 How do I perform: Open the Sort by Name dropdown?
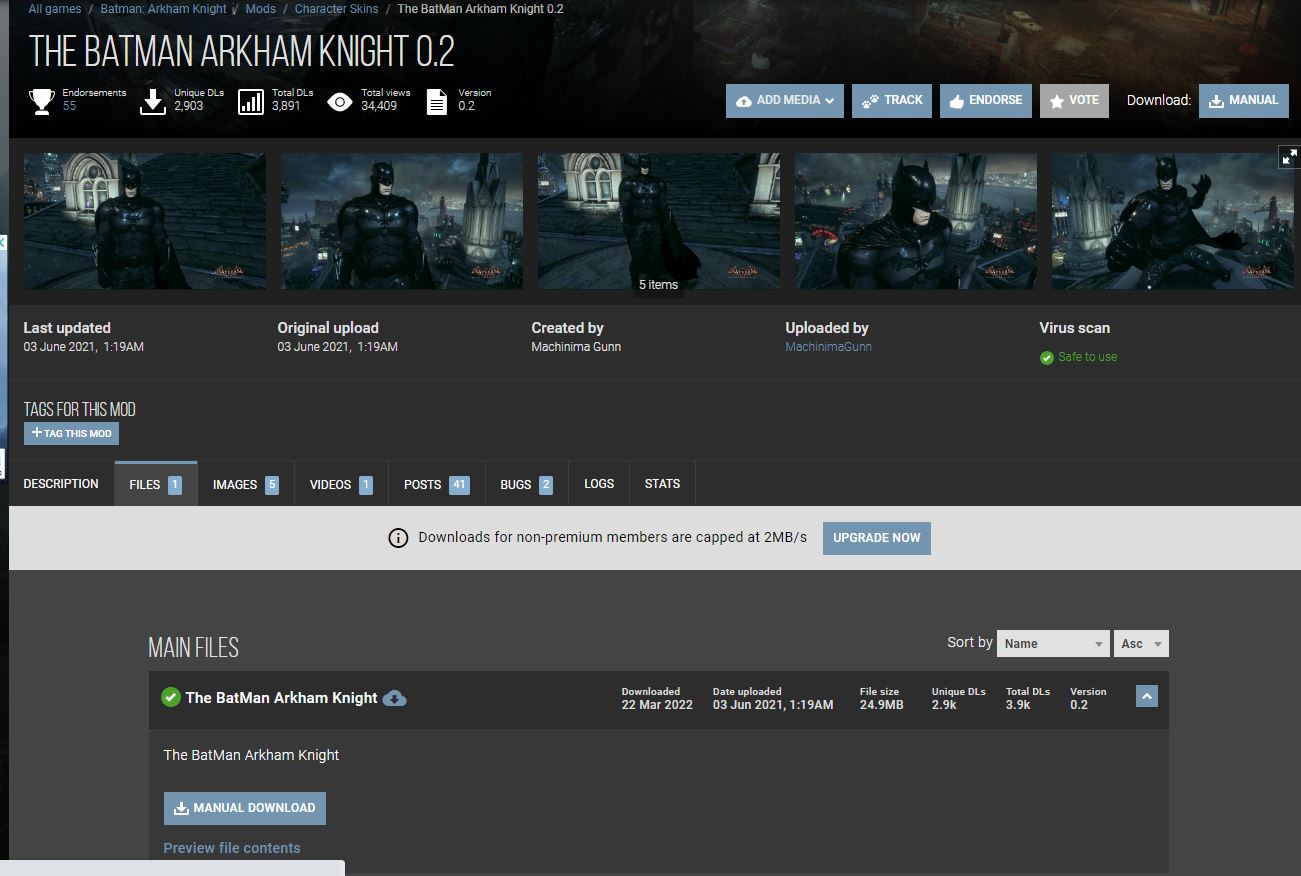pos(1053,644)
